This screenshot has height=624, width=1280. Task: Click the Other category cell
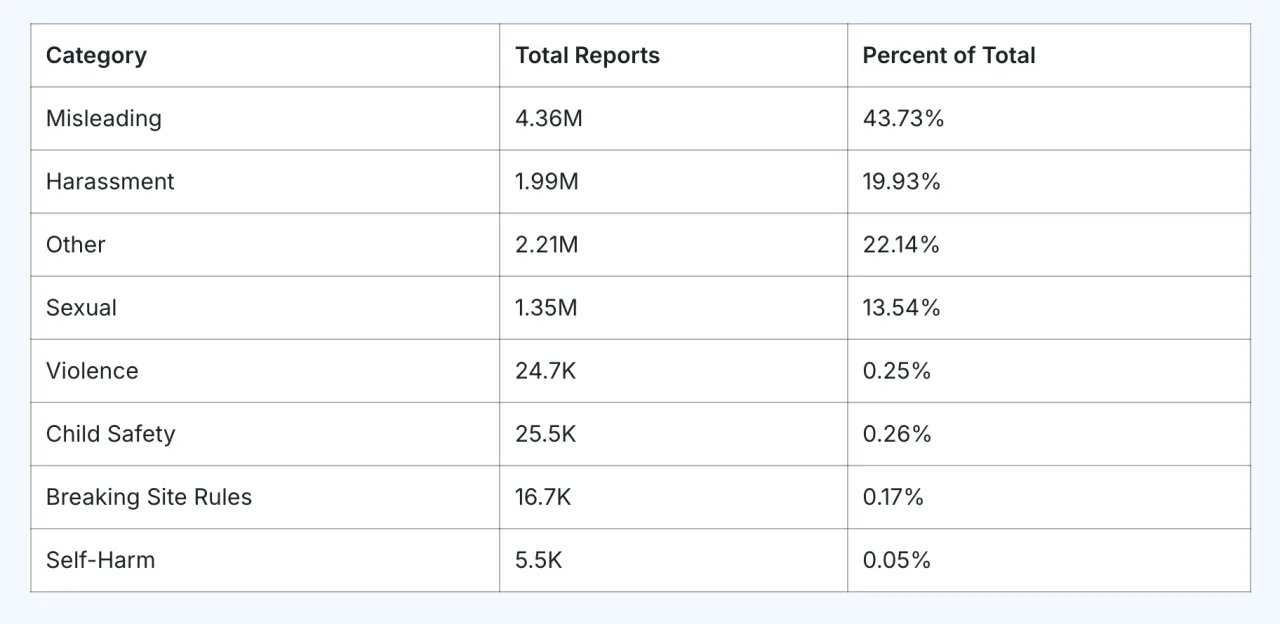[75, 245]
